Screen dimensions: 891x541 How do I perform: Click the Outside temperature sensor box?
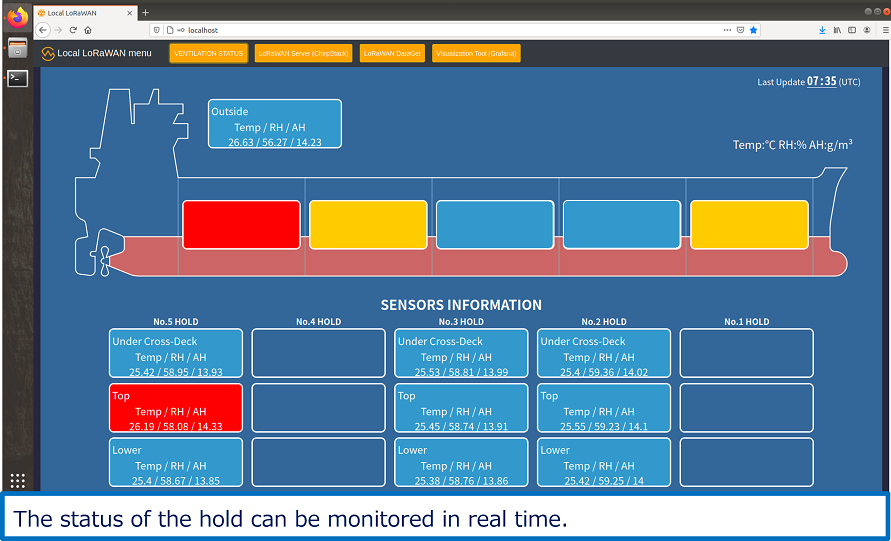(x=274, y=124)
